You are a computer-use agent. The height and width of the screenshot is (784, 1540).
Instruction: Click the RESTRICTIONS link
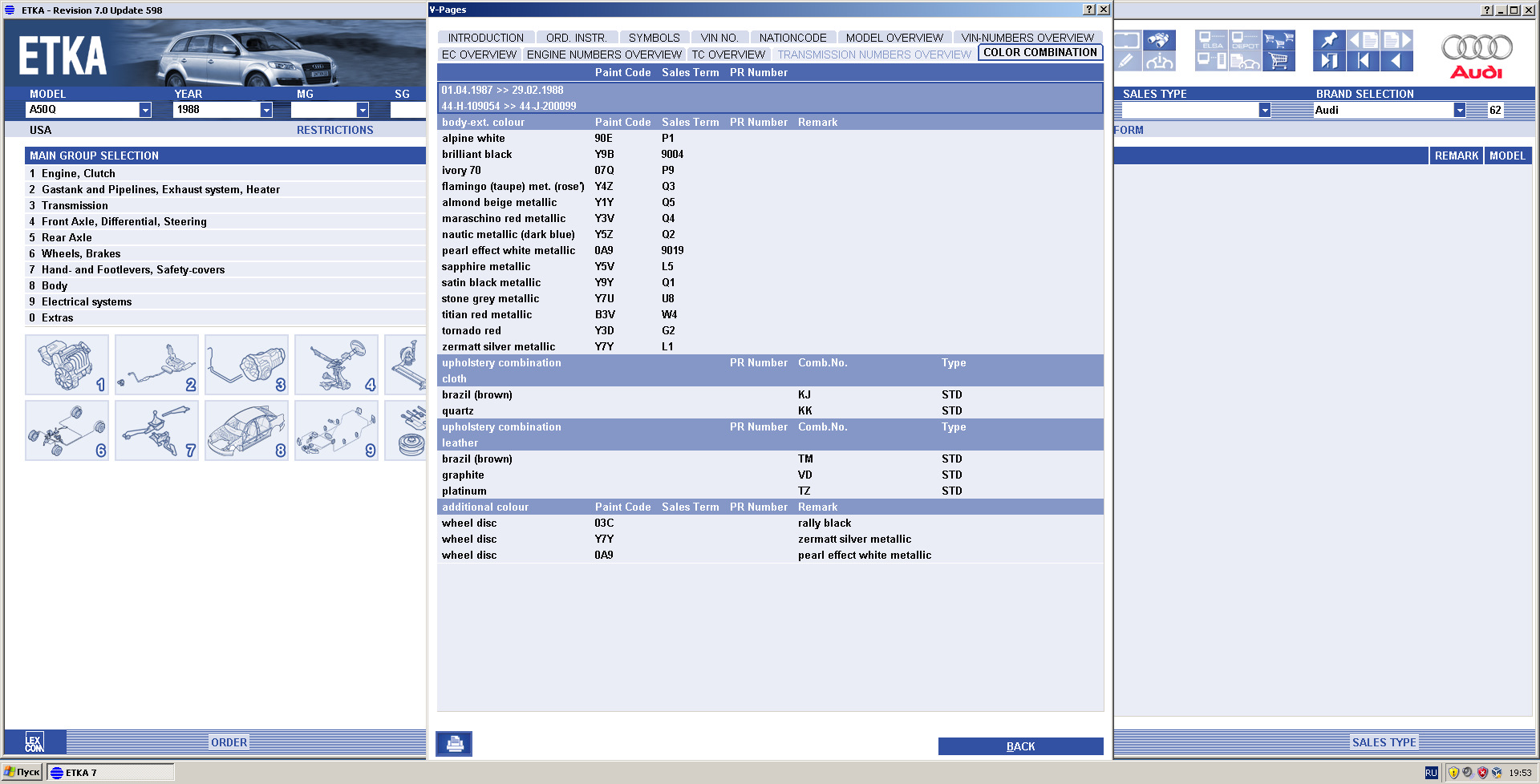[x=334, y=130]
